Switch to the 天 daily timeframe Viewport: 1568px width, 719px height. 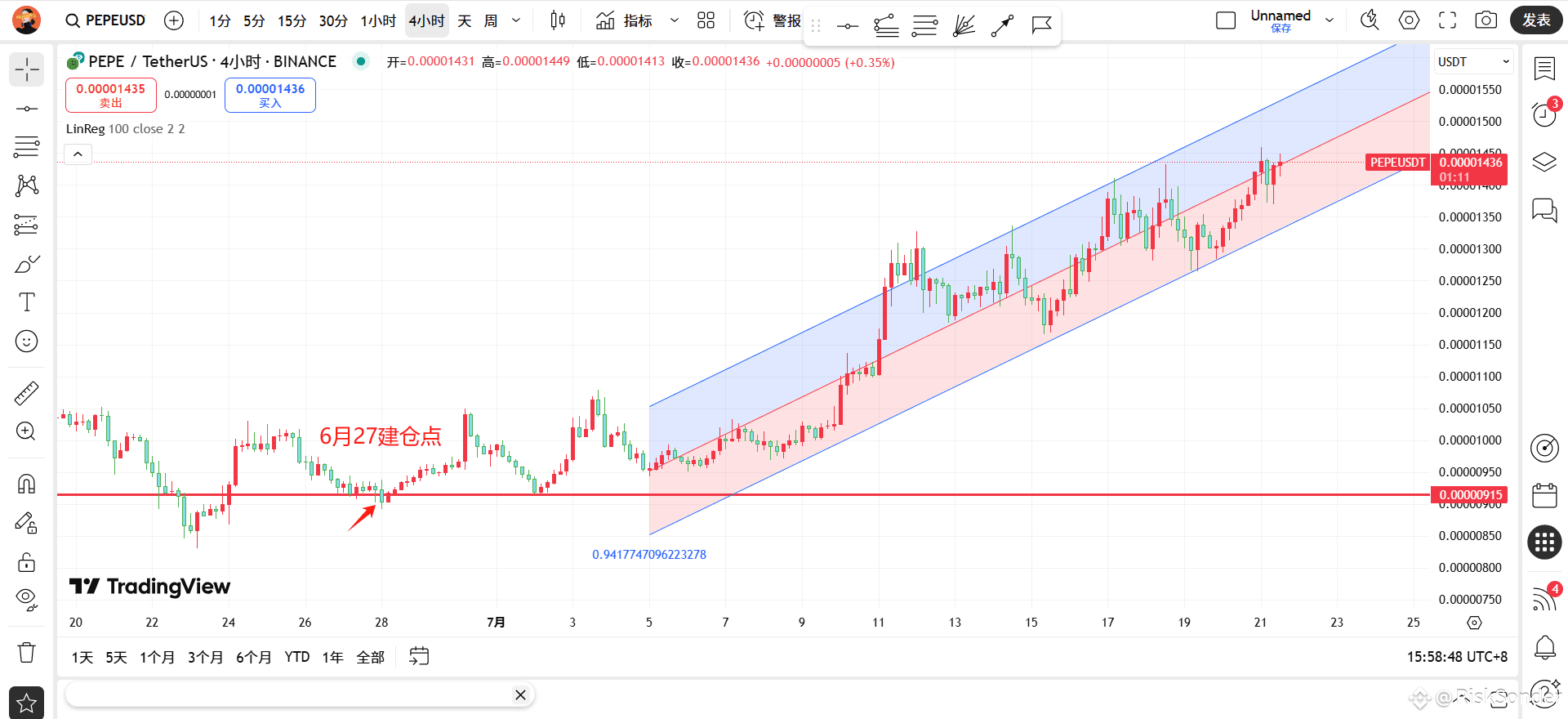[465, 20]
